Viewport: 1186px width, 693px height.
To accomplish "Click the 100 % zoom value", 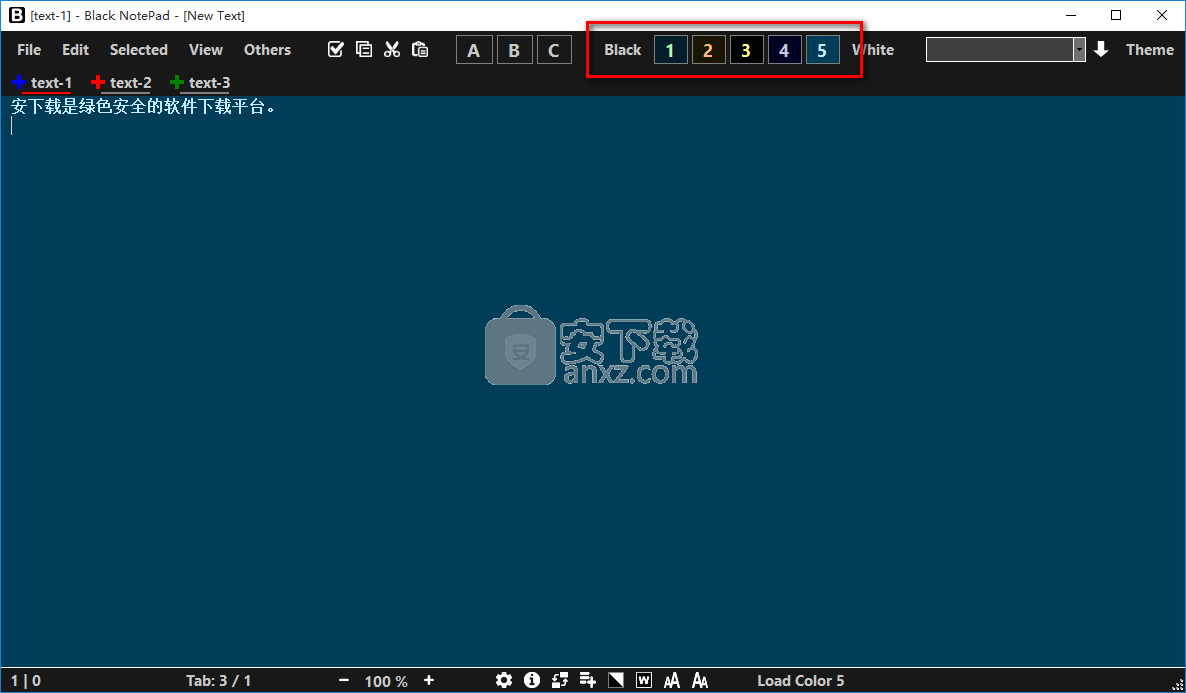I will [x=386, y=681].
